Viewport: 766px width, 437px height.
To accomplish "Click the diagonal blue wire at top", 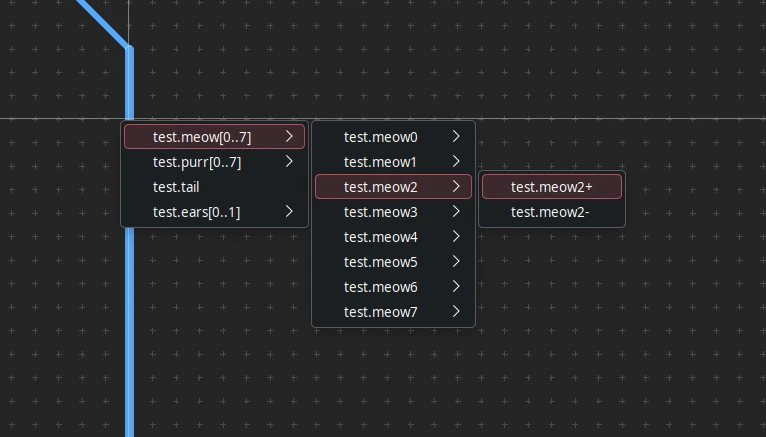I will pos(103,22).
